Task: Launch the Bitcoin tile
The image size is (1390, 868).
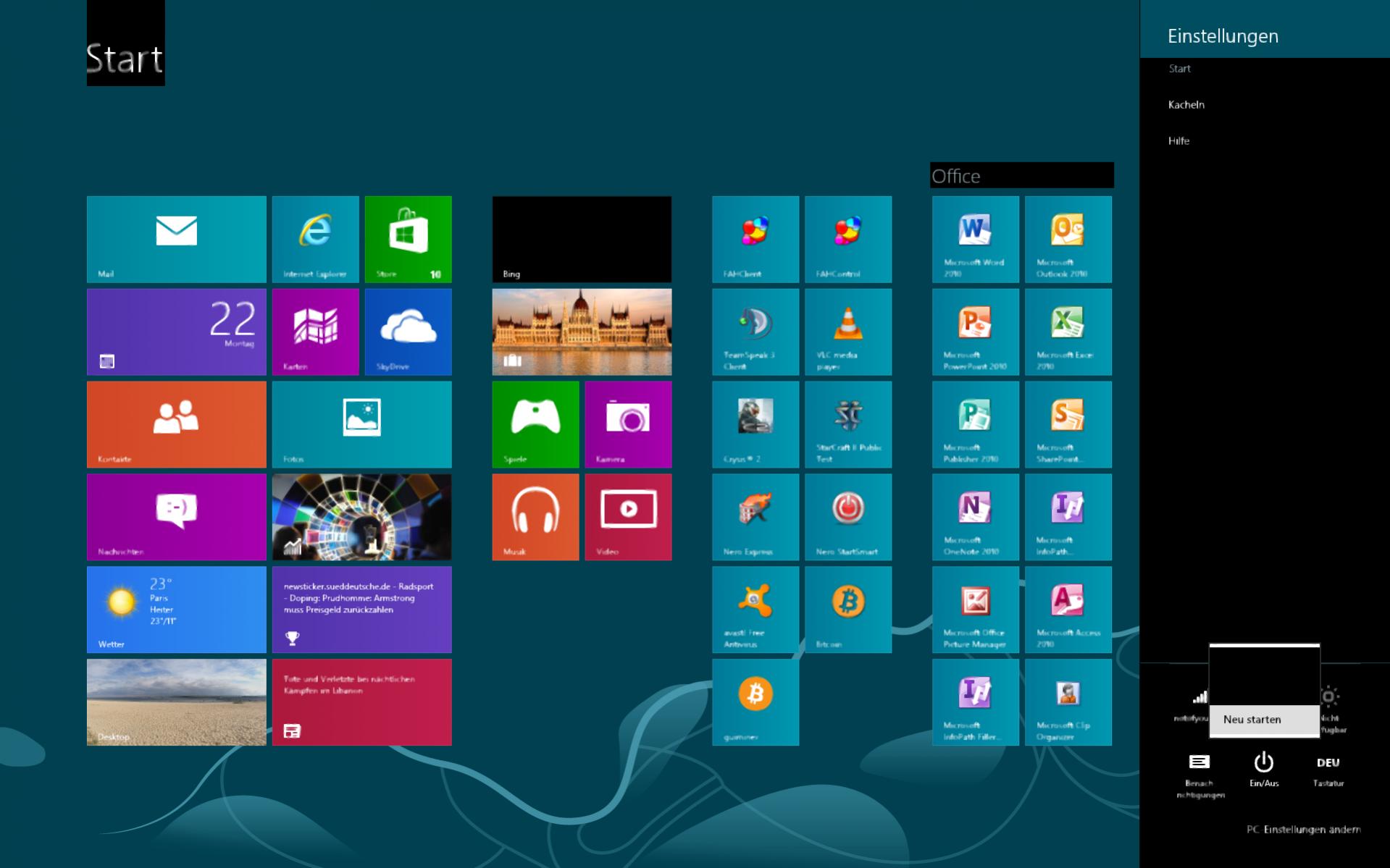Action: click(x=848, y=610)
